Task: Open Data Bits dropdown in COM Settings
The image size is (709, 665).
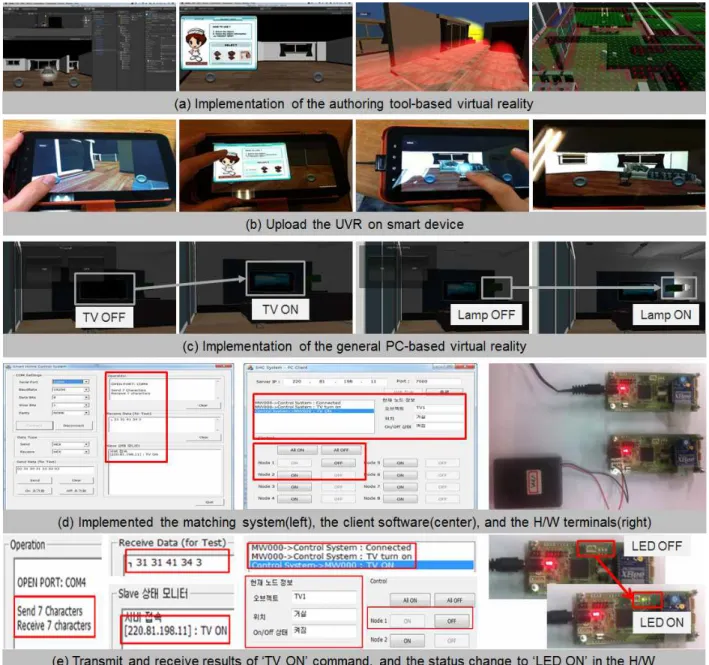Action: 71,397
